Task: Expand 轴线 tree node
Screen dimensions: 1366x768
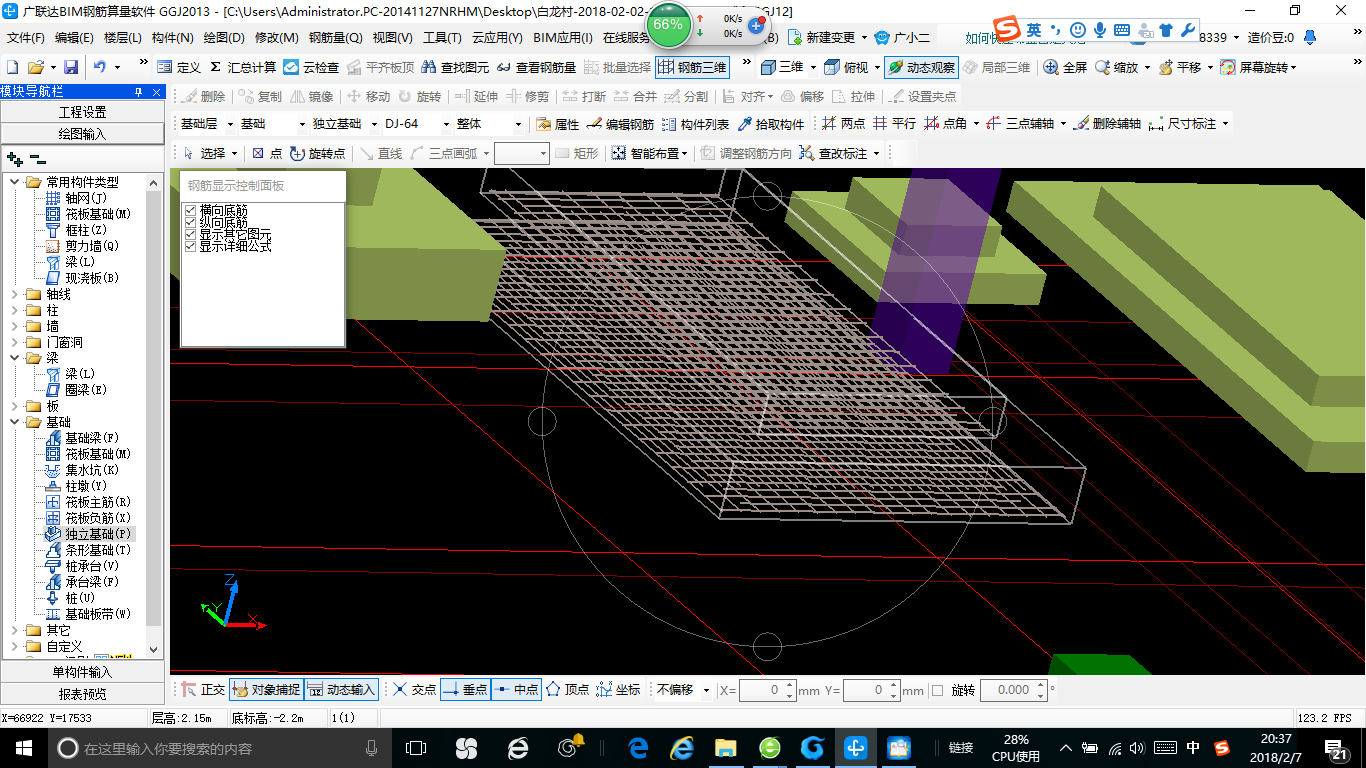Action: (15, 294)
